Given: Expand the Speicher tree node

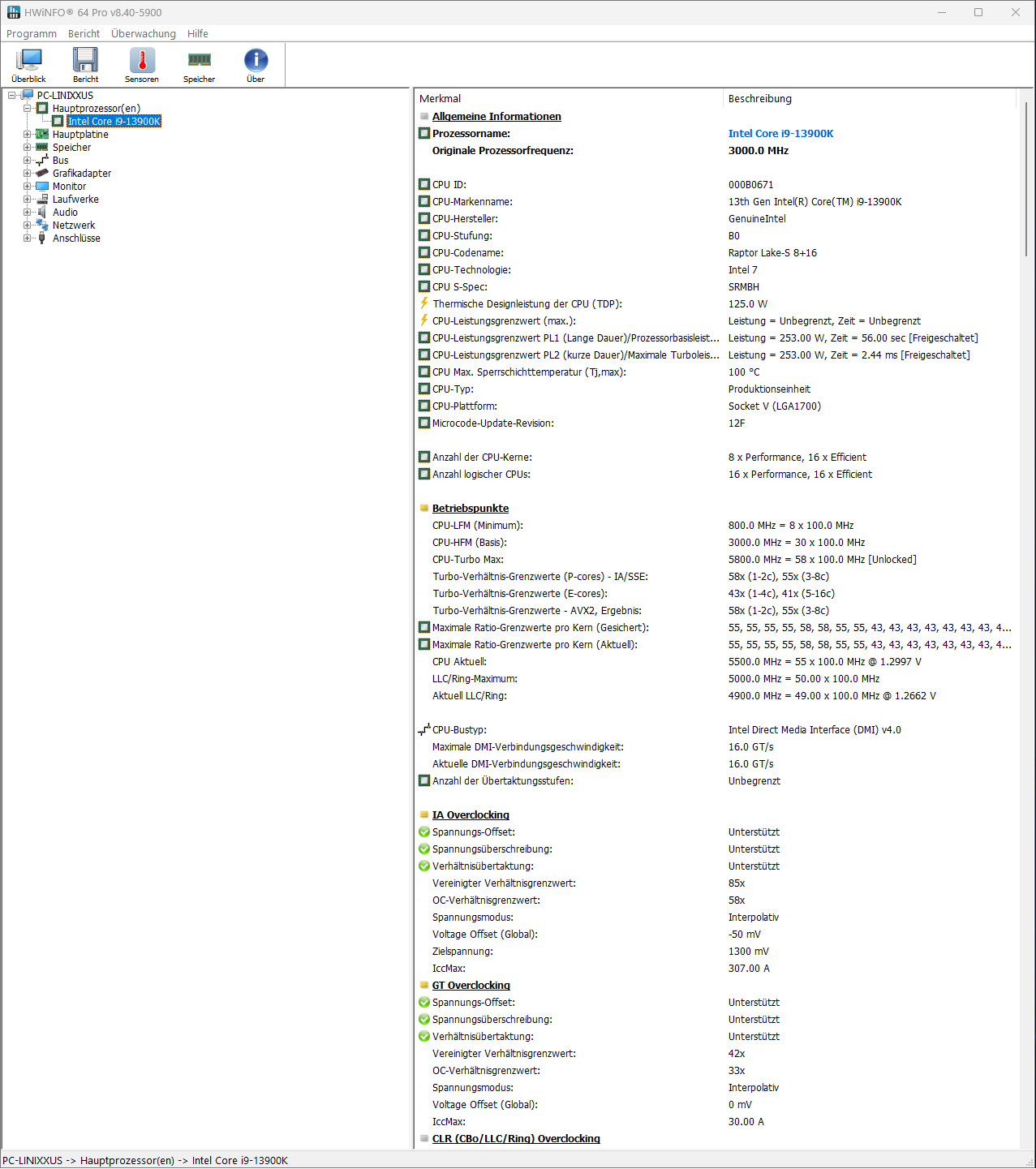Looking at the screenshot, I should point(27,147).
